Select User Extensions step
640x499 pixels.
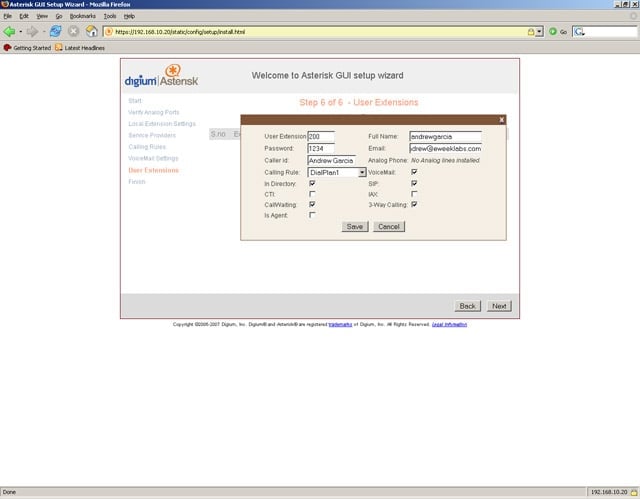(x=153, y=170)
